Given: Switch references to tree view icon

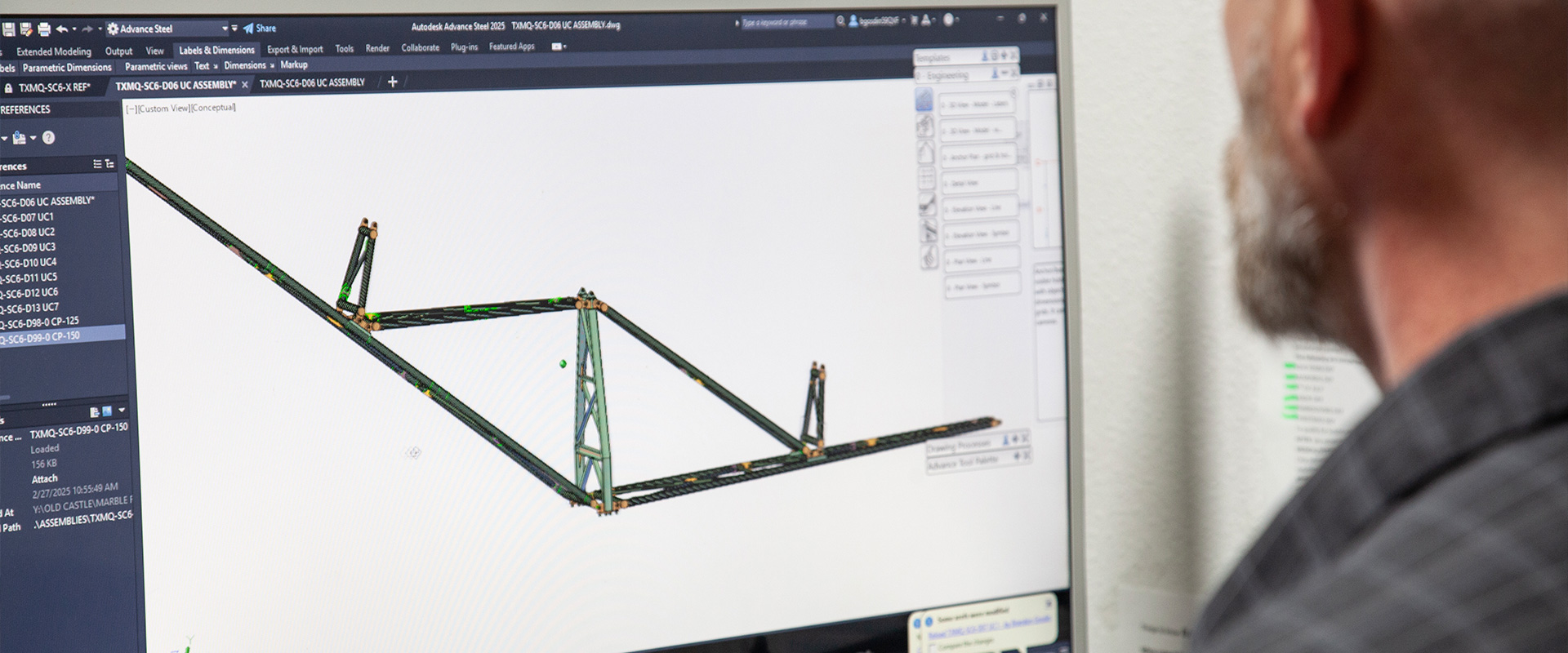Looking at the screenshot, I should (x=109, y=164).
